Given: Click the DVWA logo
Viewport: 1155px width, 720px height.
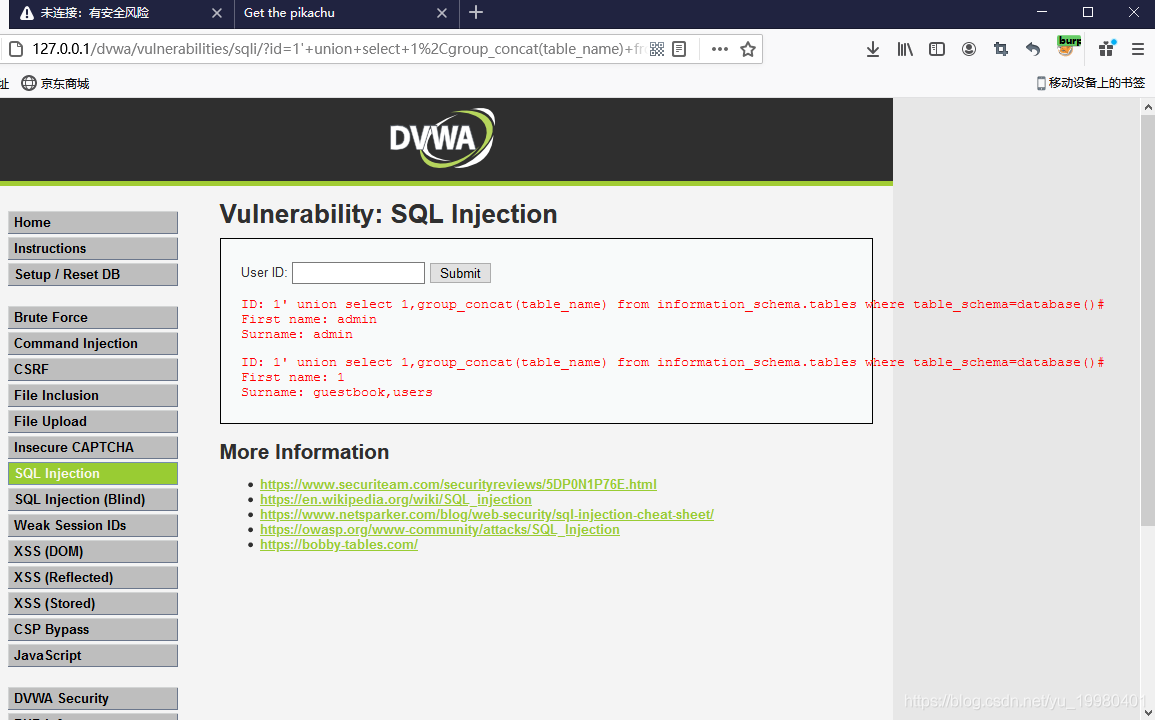Looking at the screenshot, I should tap(442, 138).
